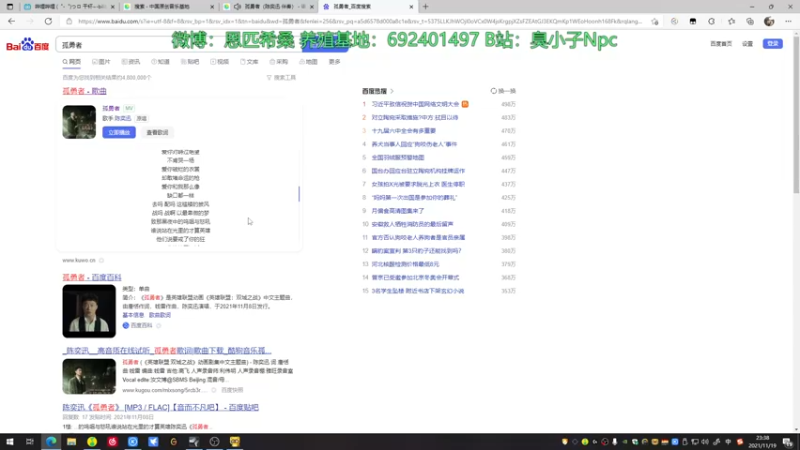
Task: Click the singer name link 陈奕迅
Action: click(123, 118)
